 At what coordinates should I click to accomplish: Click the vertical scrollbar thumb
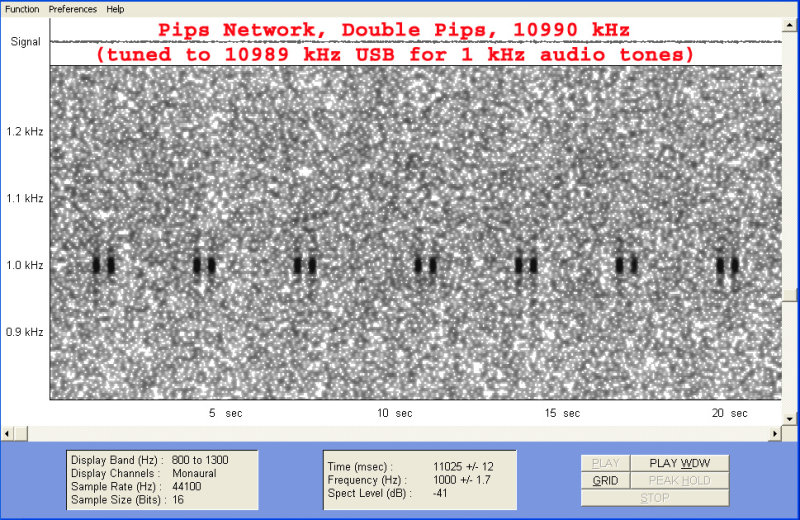(790, 295)
